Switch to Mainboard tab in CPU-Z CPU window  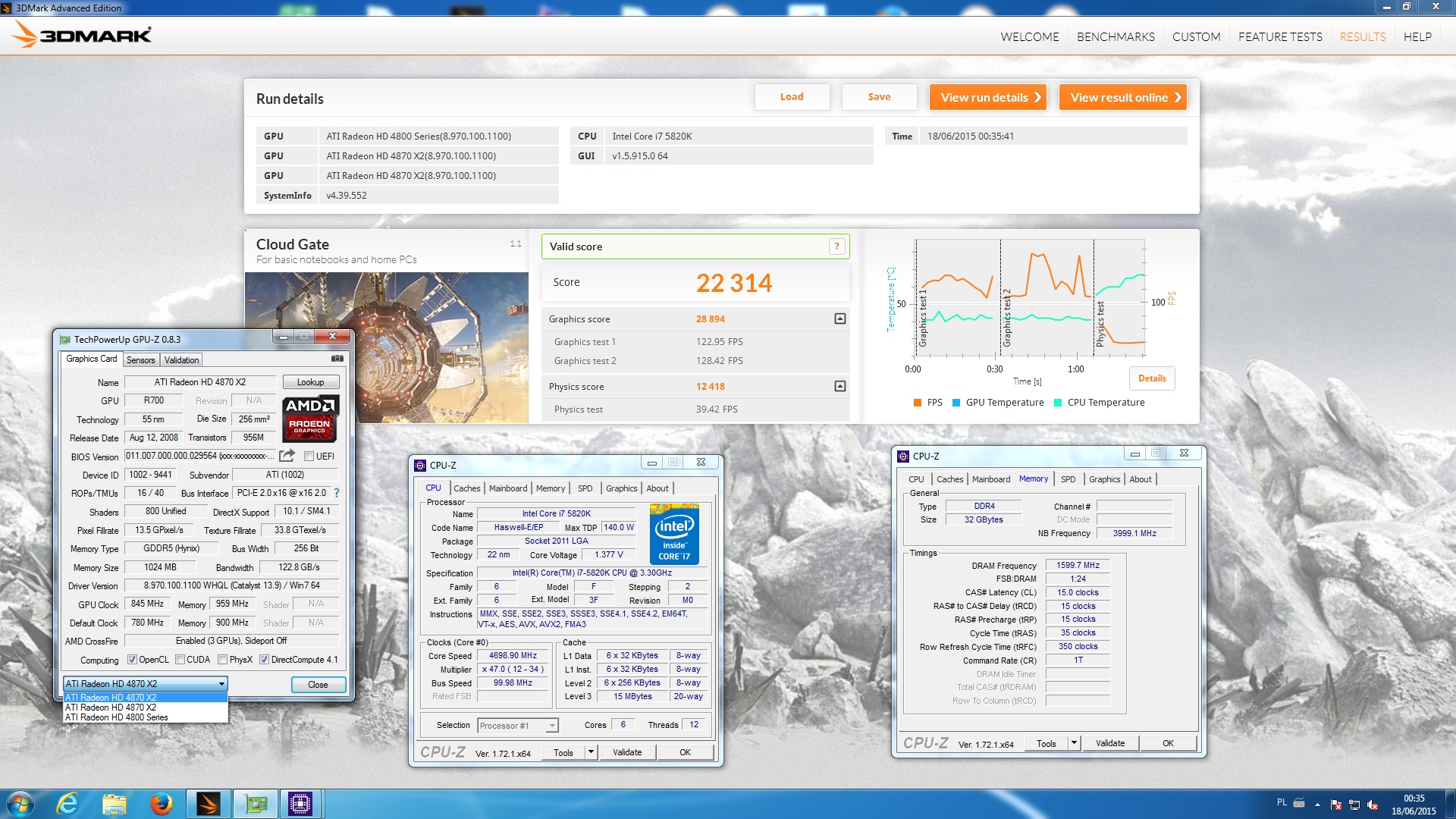coord(508,488)
